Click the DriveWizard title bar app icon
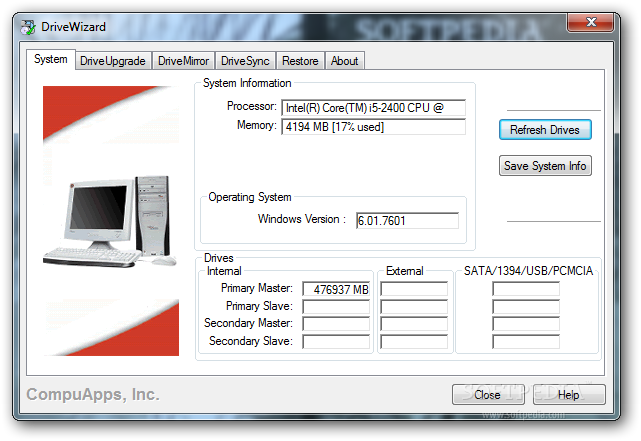Viewport: 641px width, 441px height. [x=28, y=27]
